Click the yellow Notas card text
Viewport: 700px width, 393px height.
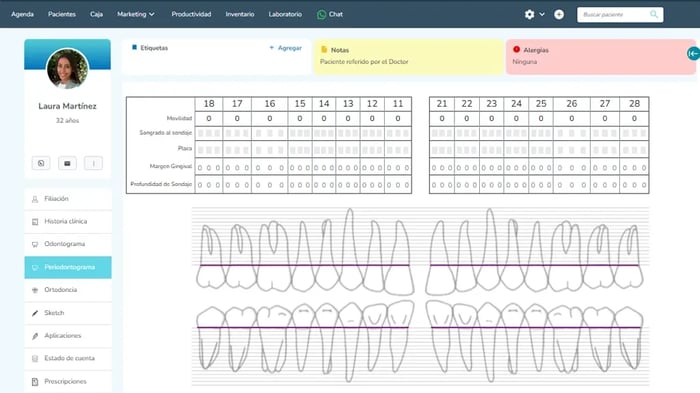(364, 62)
